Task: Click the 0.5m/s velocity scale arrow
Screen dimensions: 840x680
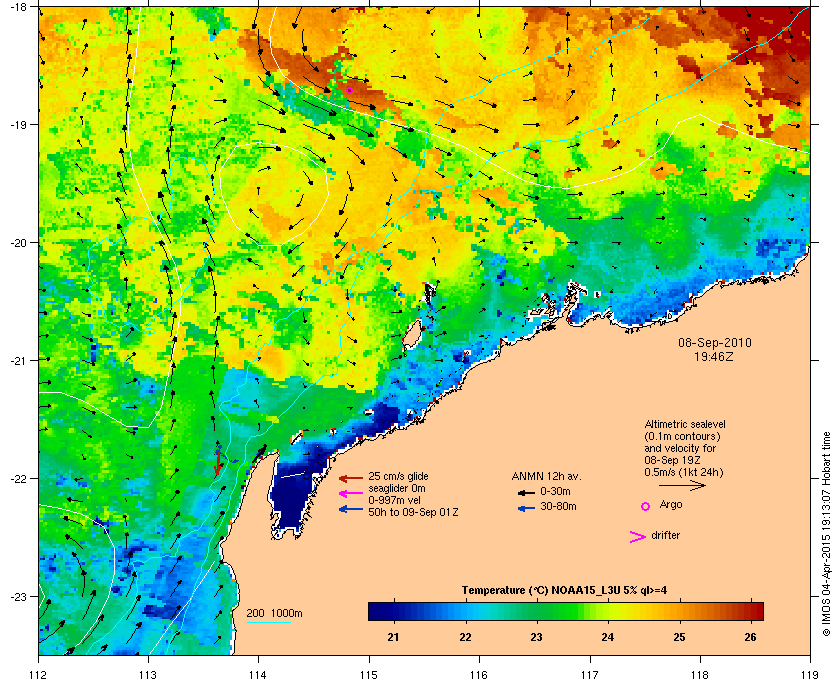Action: click(x=682, y=485)
